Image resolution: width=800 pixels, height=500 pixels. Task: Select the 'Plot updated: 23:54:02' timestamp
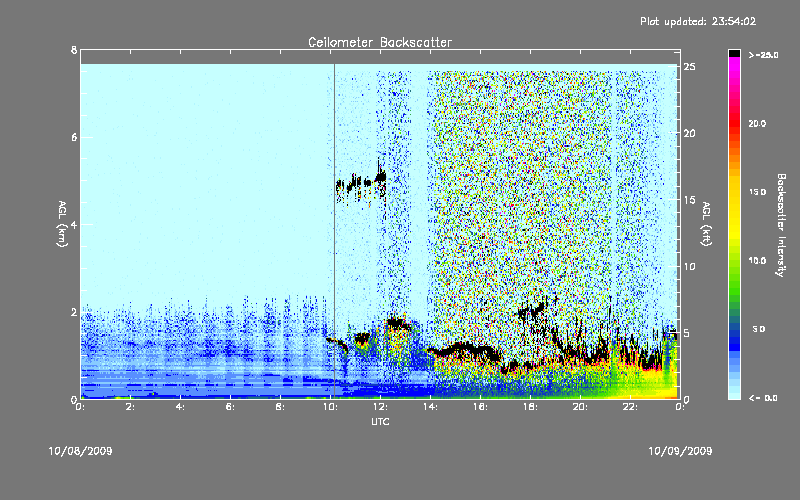coord(698,21)
